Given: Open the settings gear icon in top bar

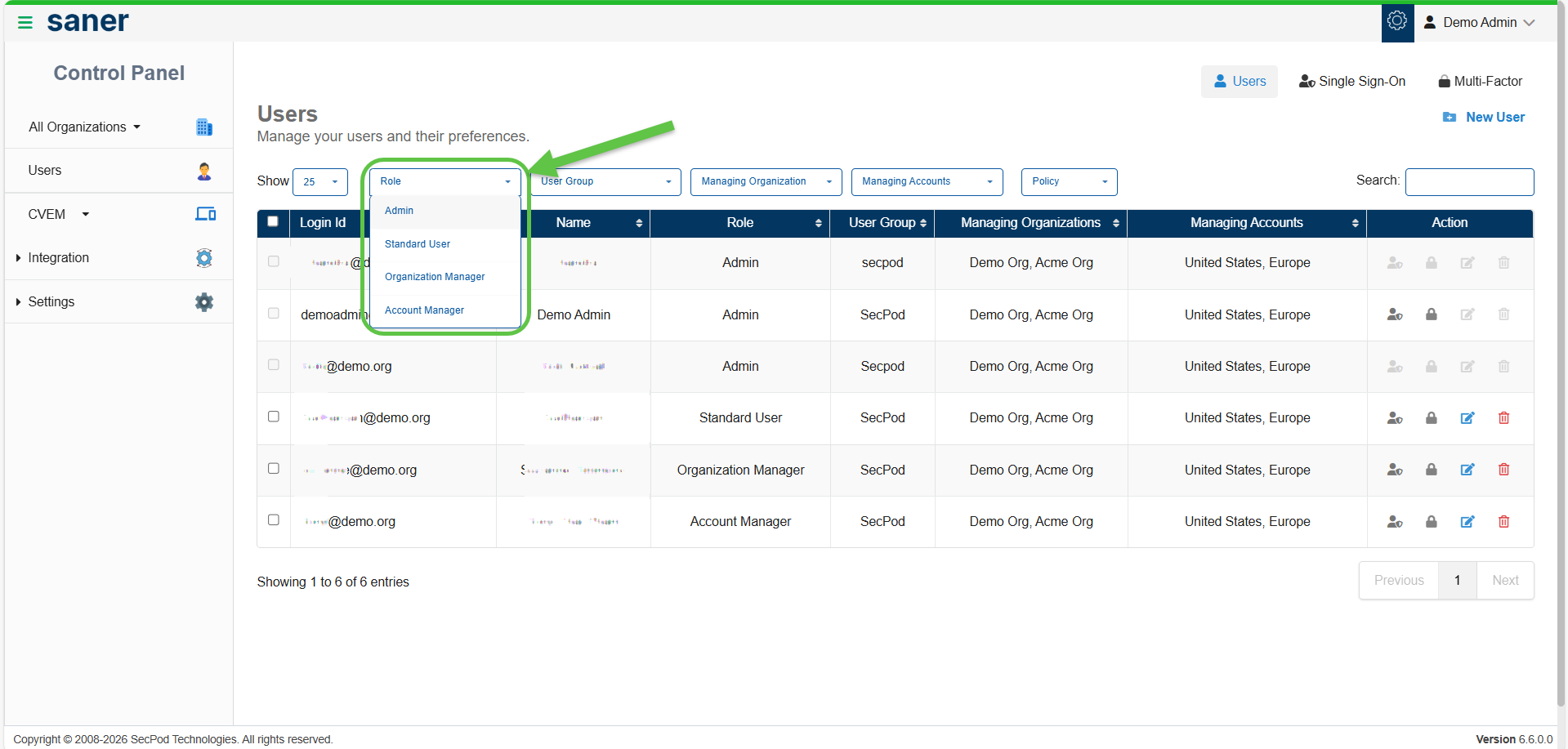Looking at the screenshot, I should [x=1397, y=22].
